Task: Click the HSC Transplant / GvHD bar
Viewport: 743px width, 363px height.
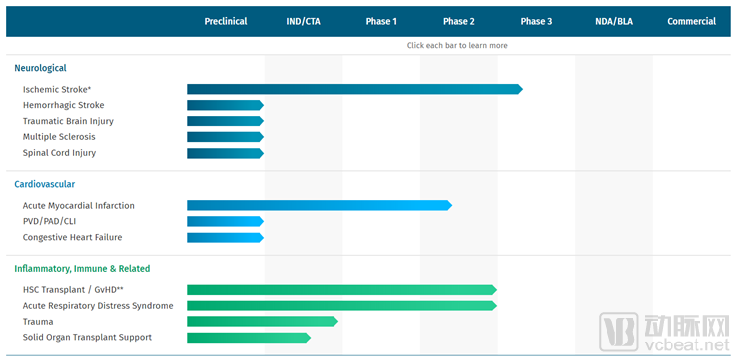Action: click(x=342, y=290)
